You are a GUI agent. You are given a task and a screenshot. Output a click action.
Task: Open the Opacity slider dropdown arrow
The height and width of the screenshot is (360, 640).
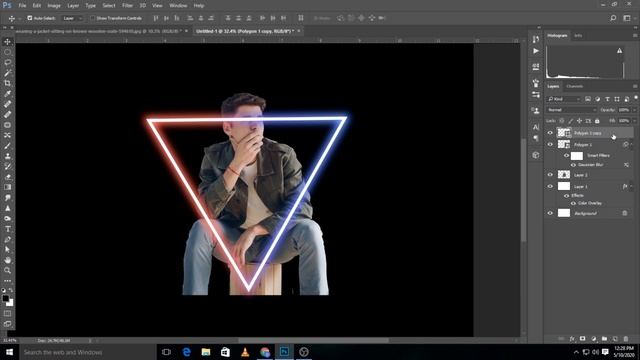pyautogui.click(x=634, y=110)
